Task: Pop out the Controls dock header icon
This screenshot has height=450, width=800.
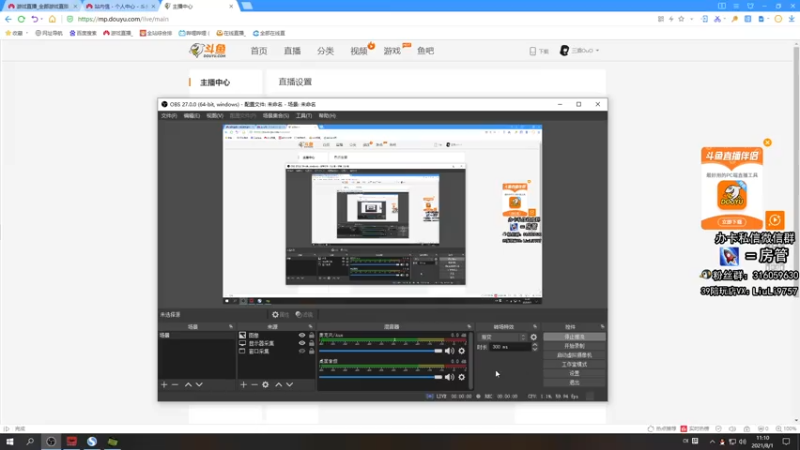Action: [x=602, y=327]
